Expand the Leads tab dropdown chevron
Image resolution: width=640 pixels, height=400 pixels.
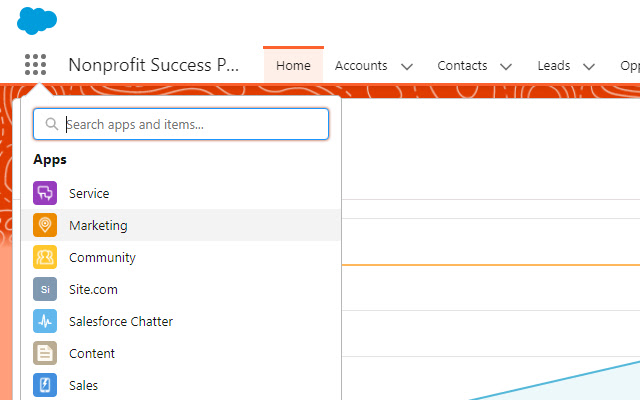[589, 67]
